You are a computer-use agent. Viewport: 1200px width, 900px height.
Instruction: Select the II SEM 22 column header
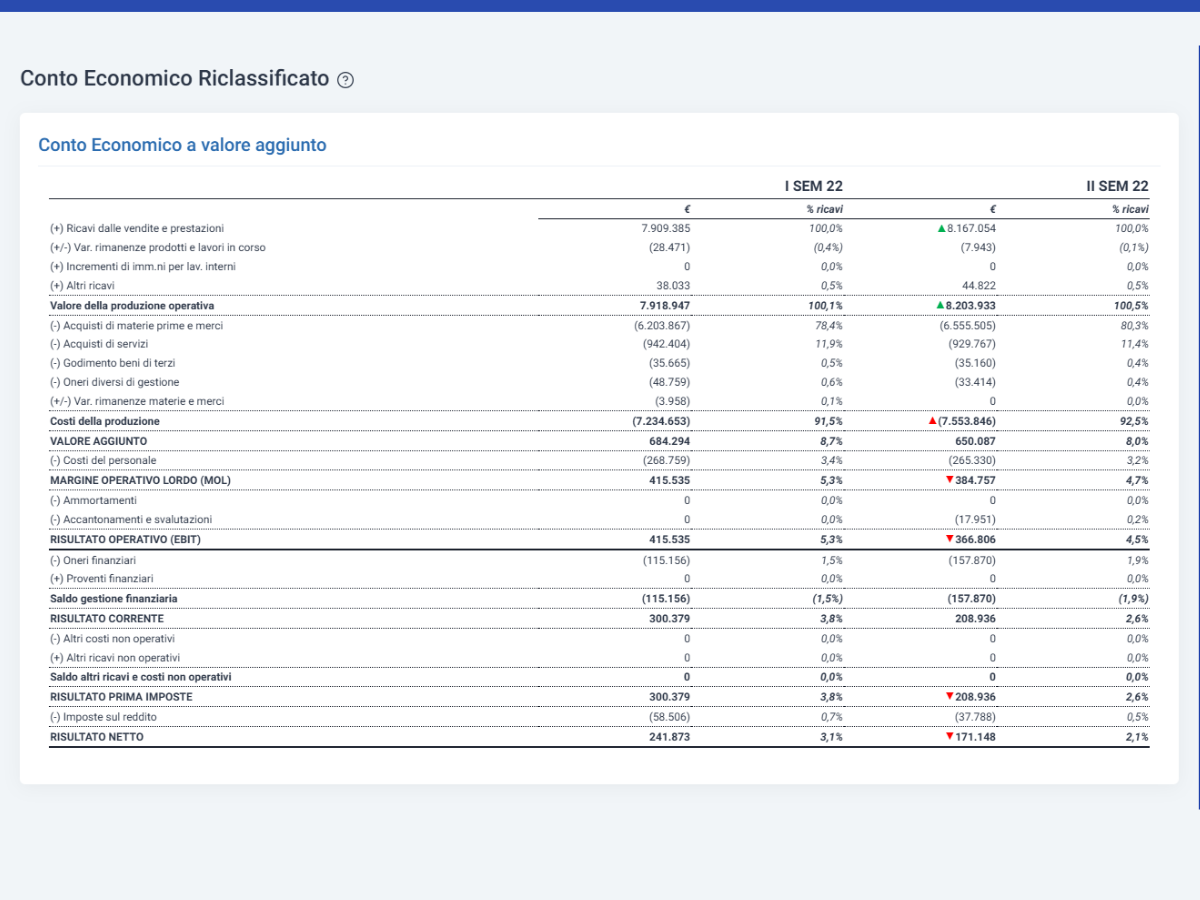pyautogui.click(x=1117, y=186)
